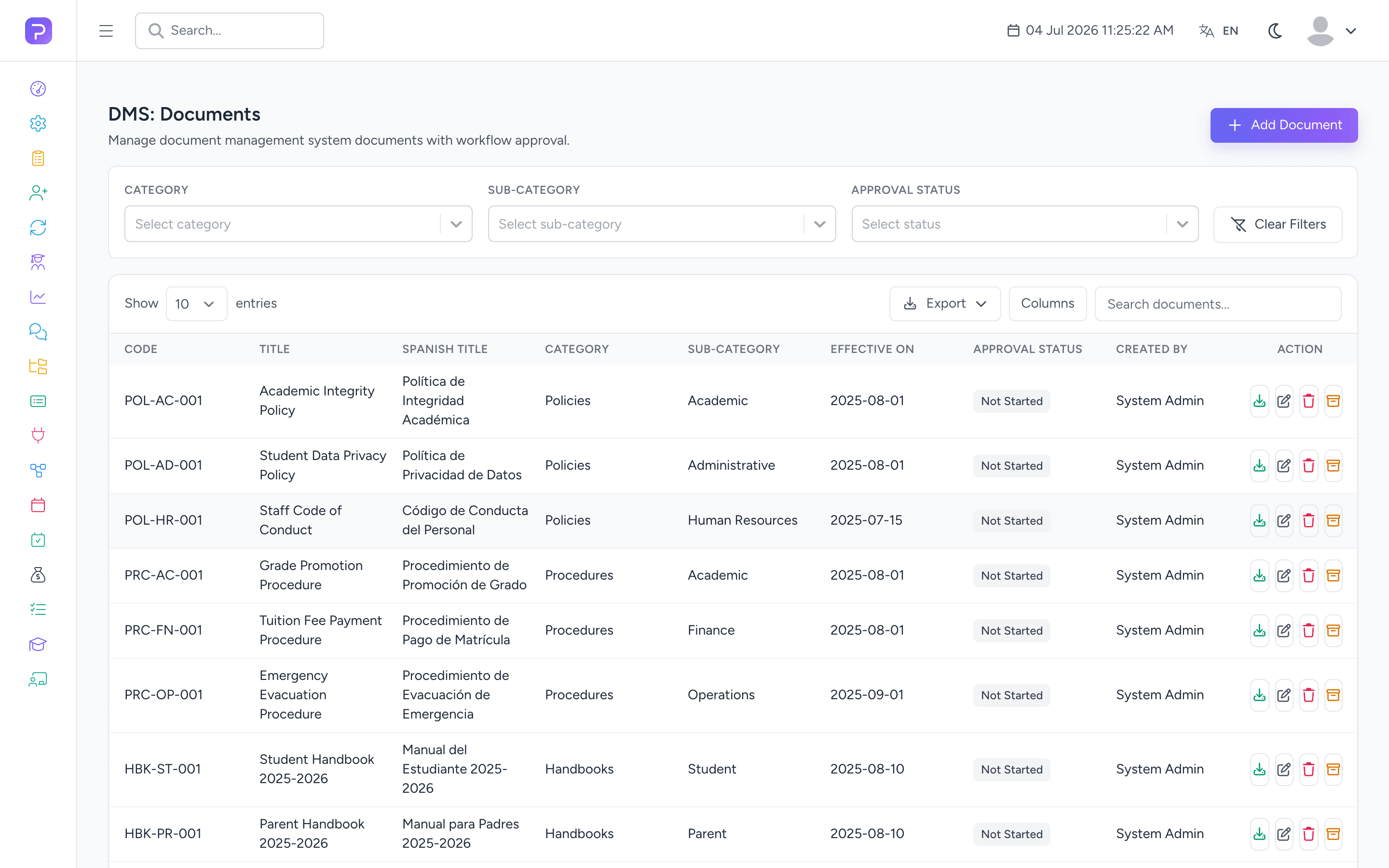Open the chat bubbles icon in sidebar
This screenshot has height=868, width=1389.
pyautogui.click(x=38, y=332)
